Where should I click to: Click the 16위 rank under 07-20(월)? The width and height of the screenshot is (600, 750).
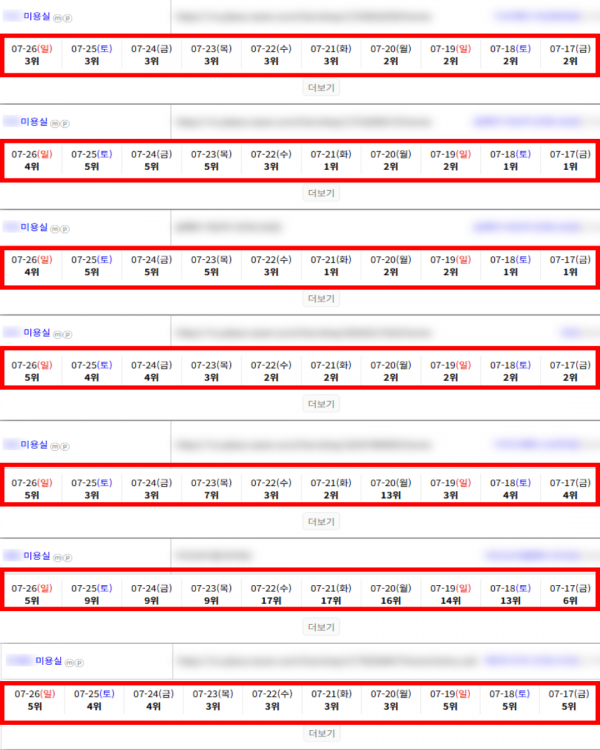(x=390, y=601)
